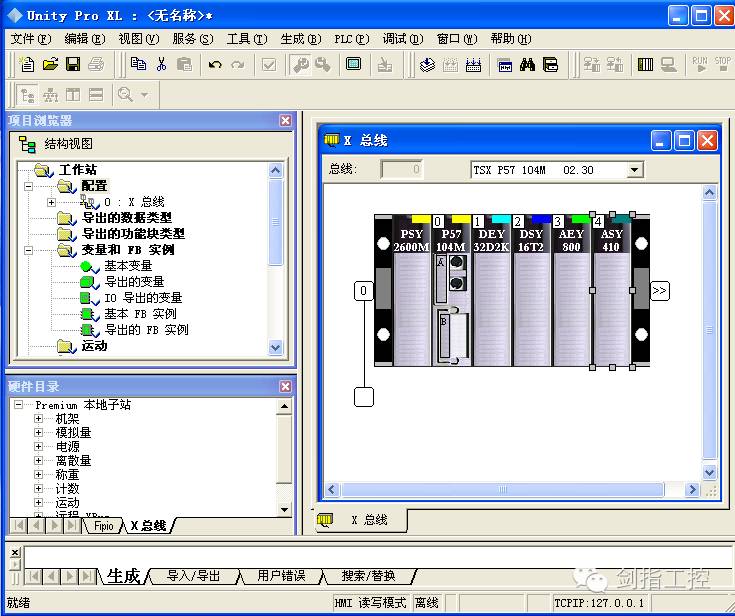Viewport: 735px width, 616px height.
Task: Click the cabinet icon next to binoculars
Action: point(550,64)
